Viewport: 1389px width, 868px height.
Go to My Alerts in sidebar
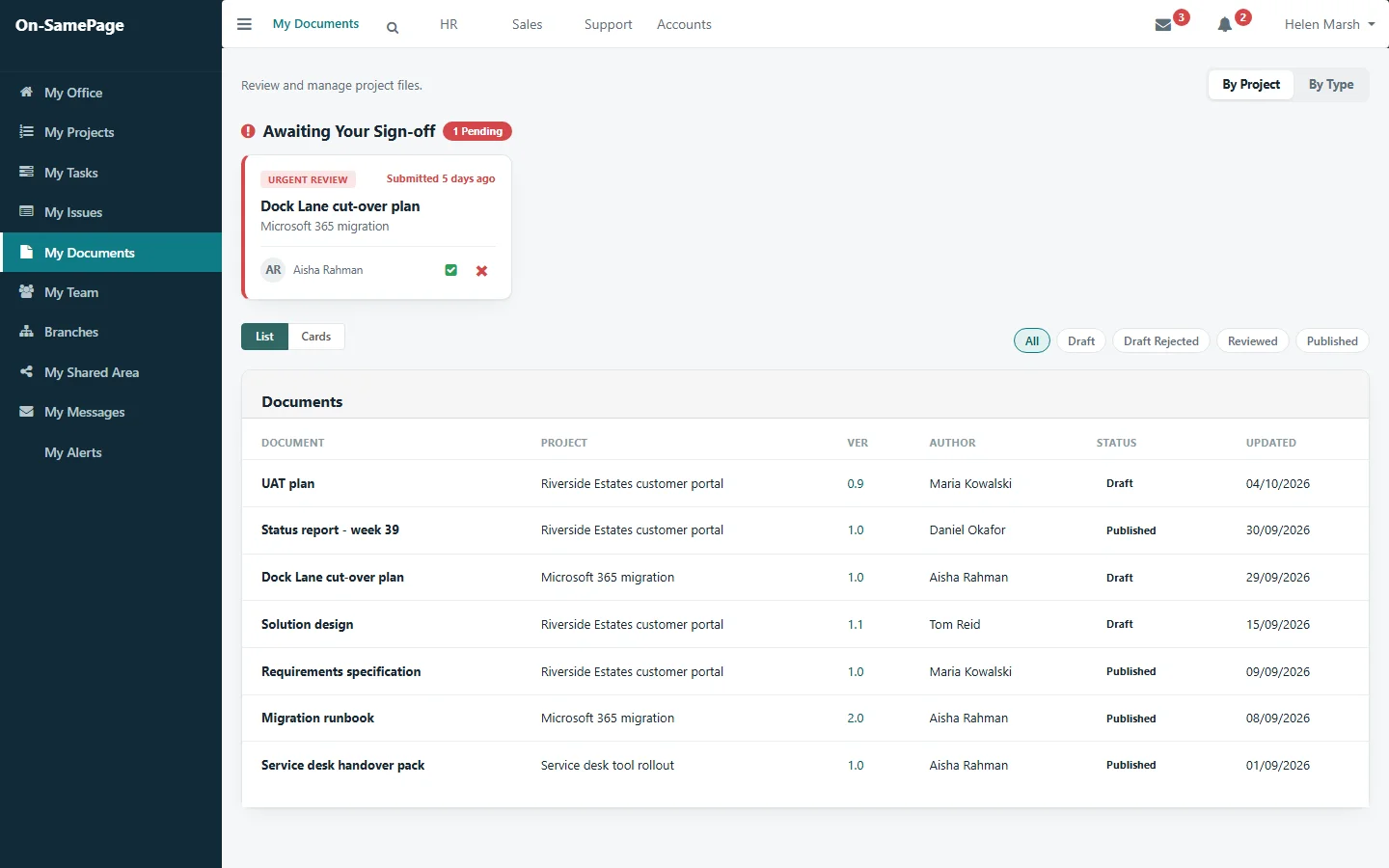coord(72,452)
